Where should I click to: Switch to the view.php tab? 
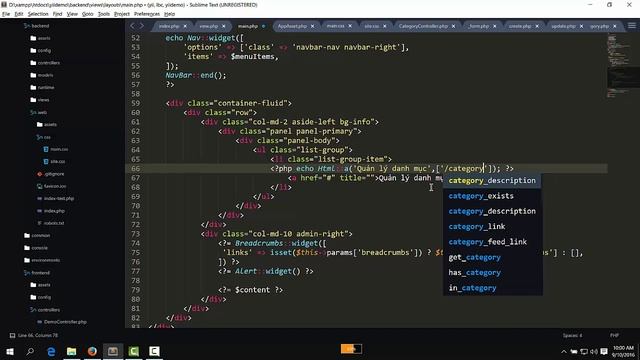pos(209,26)
